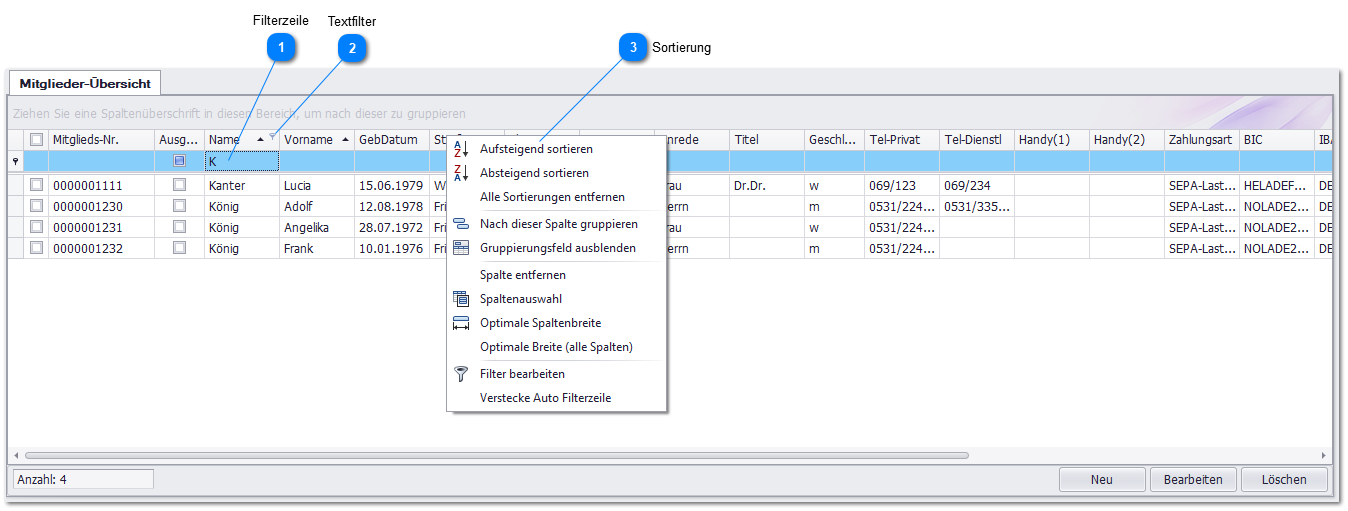
Task: Click the 'Optimale Spaltenbreite' width icon
Action: pos(461,323)
